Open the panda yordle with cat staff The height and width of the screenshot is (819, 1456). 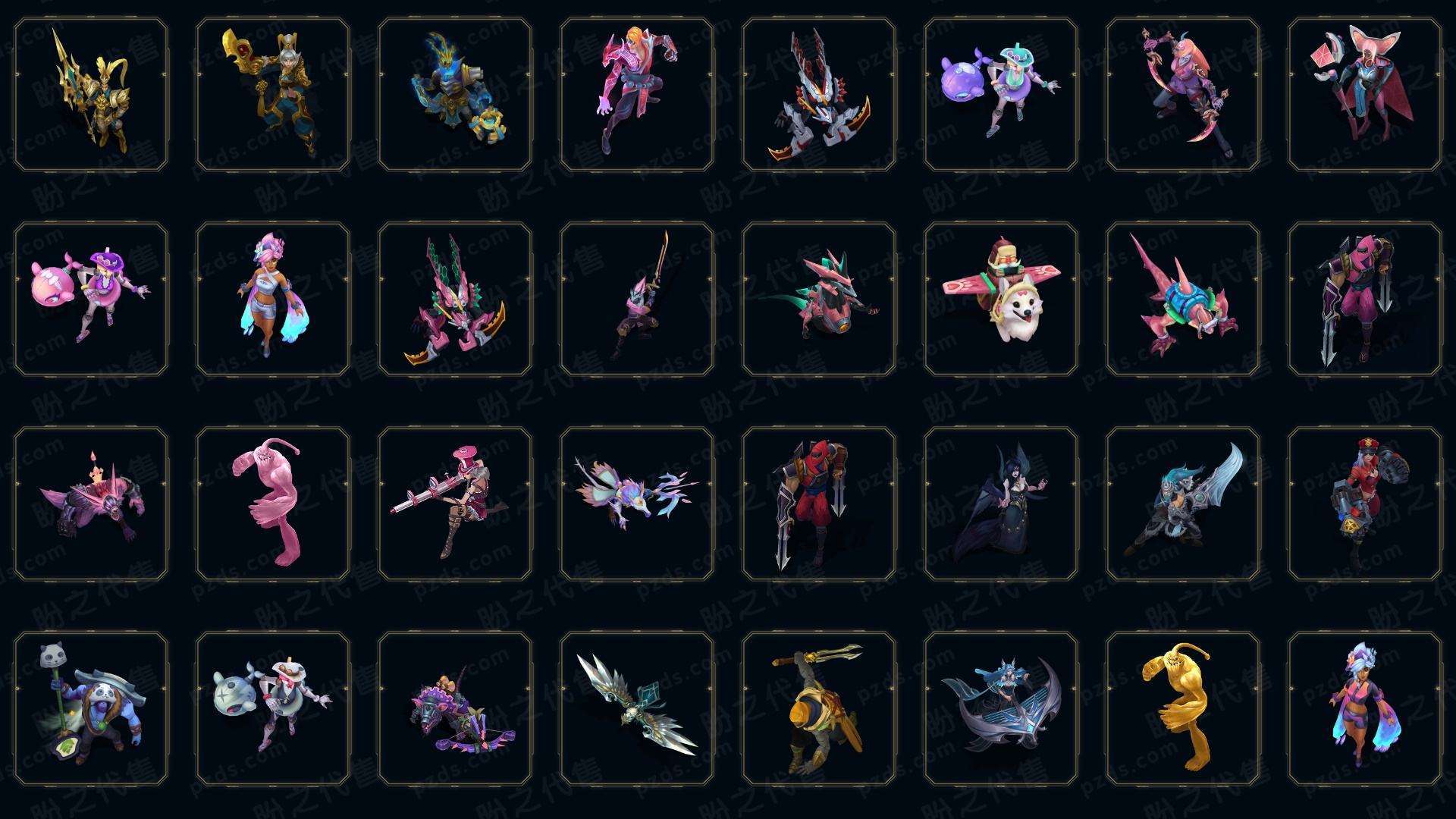pos(91,708)
